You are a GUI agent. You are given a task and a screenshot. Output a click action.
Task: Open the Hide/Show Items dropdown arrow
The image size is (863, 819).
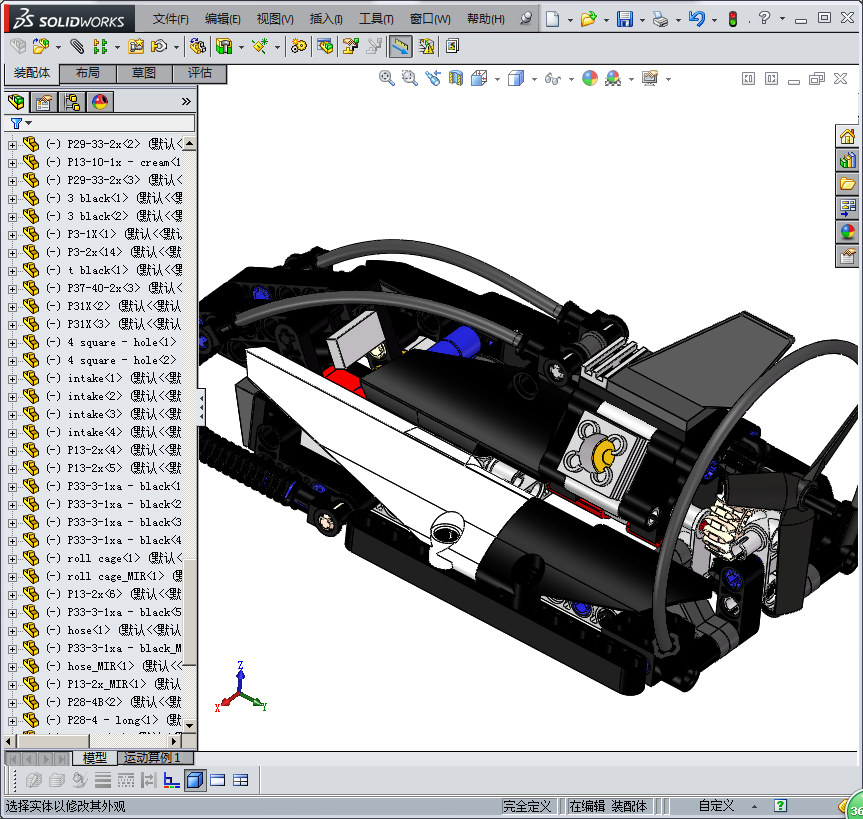[571, 79]
